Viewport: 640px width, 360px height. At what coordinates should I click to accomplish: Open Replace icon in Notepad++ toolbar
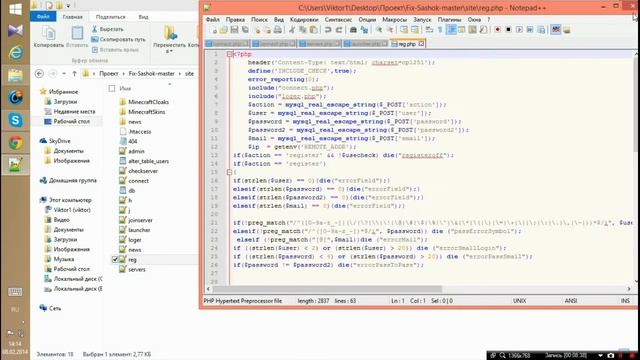[x=364, y=30]
